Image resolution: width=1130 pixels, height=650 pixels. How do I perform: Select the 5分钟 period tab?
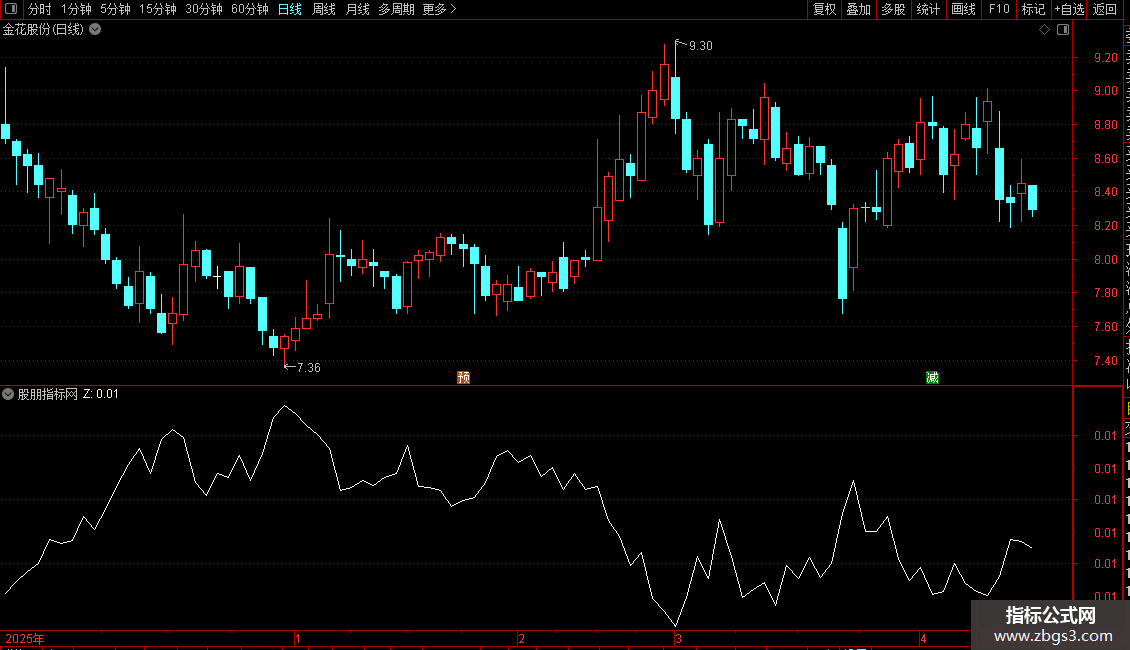tap(115, 9)
